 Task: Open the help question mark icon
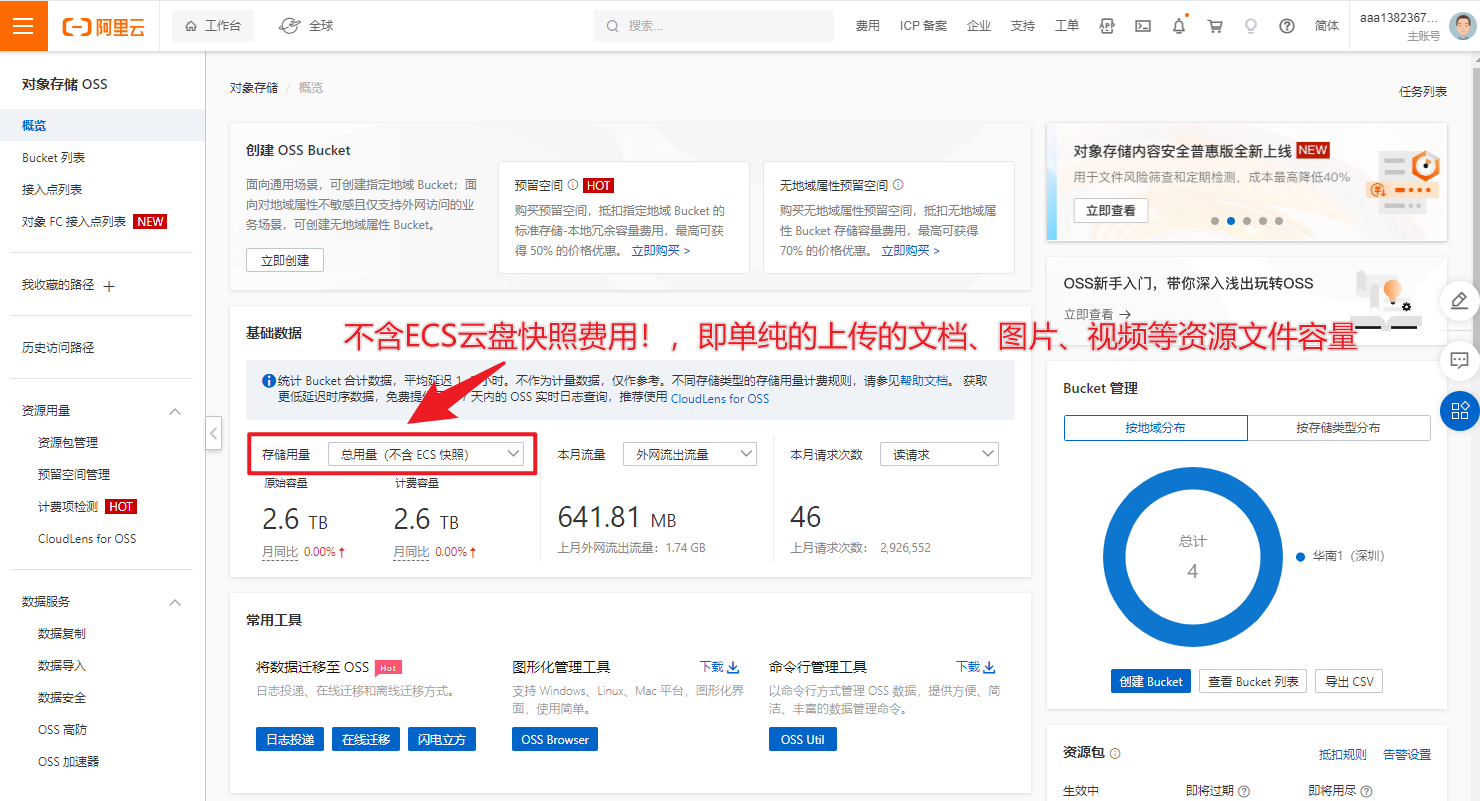click(x=1287, y=26)
